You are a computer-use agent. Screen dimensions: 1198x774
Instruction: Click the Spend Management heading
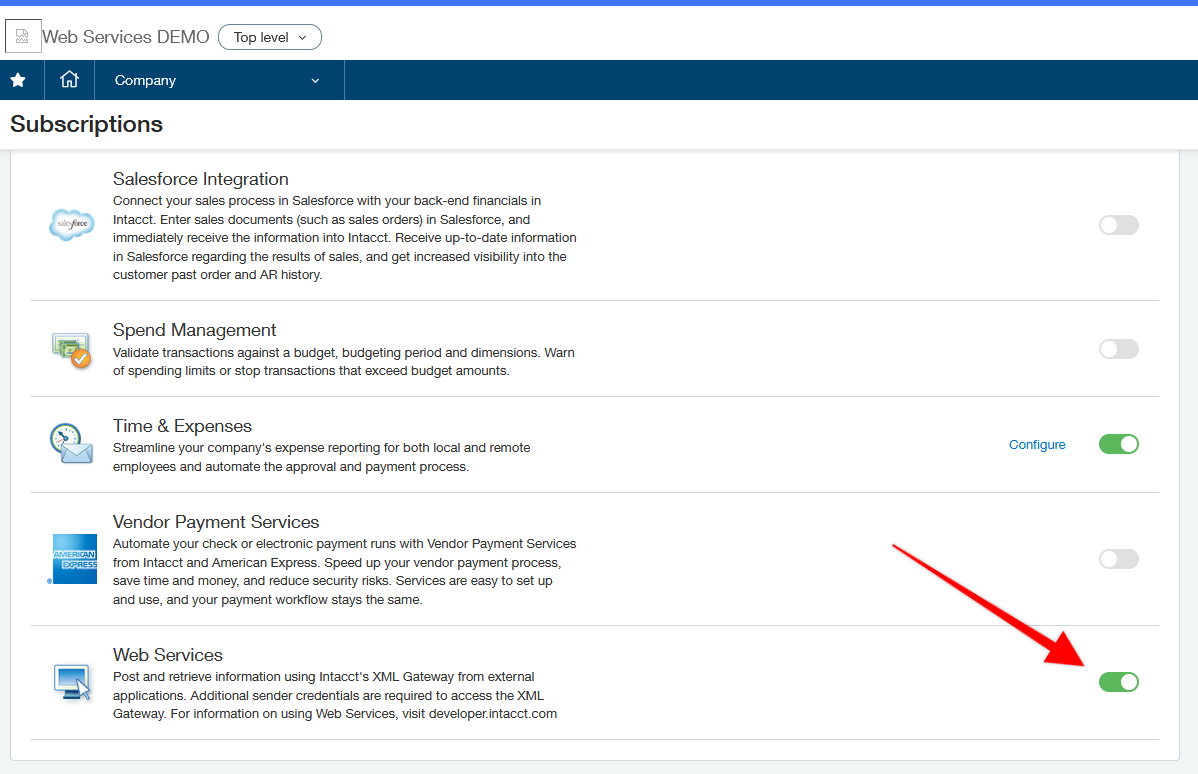click(194, 330)
